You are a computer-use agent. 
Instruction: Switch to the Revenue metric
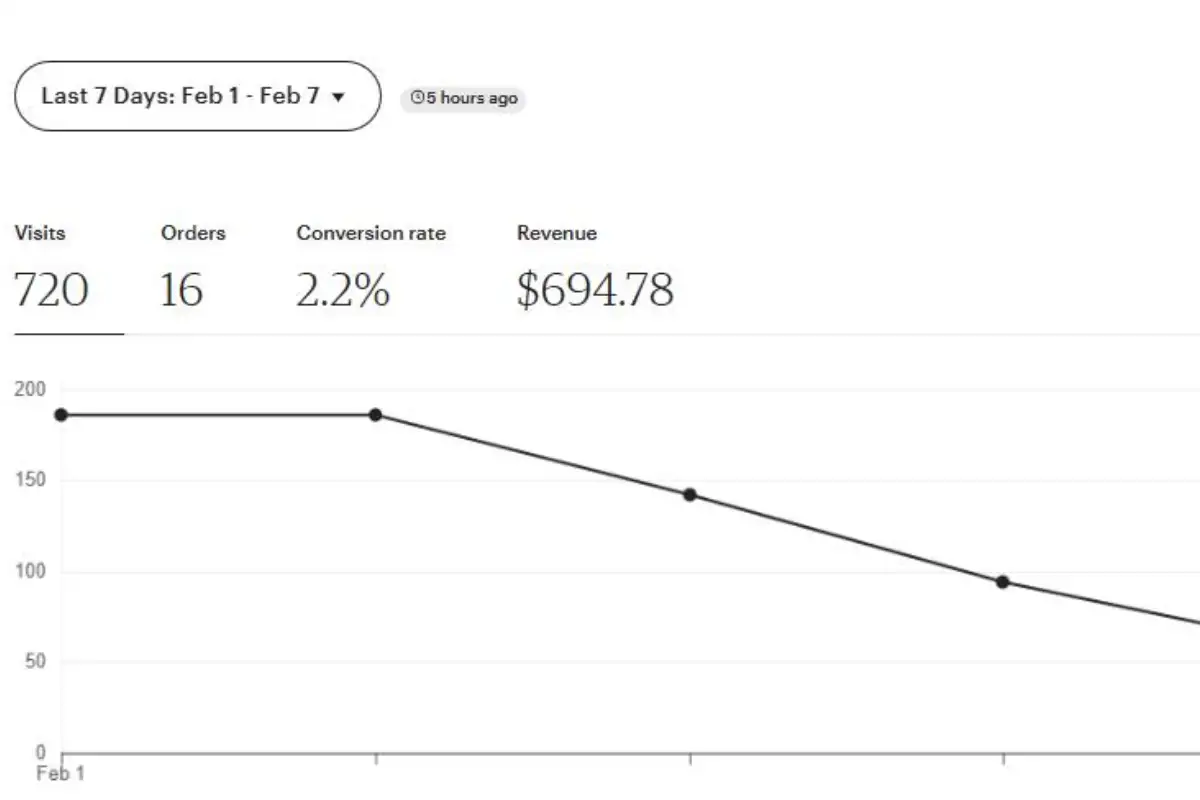557,233
